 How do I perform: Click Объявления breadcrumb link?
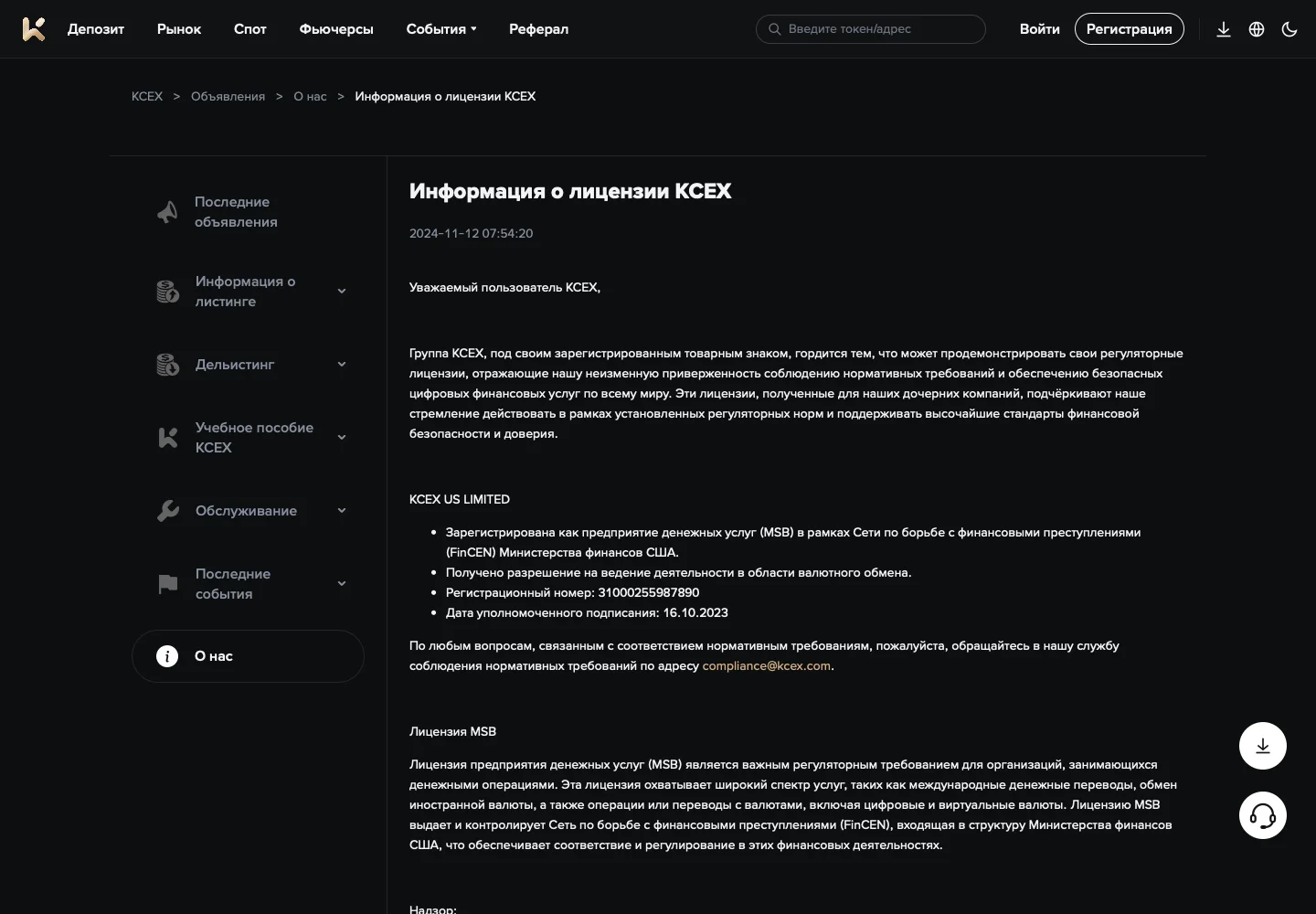tap(228, 96)
